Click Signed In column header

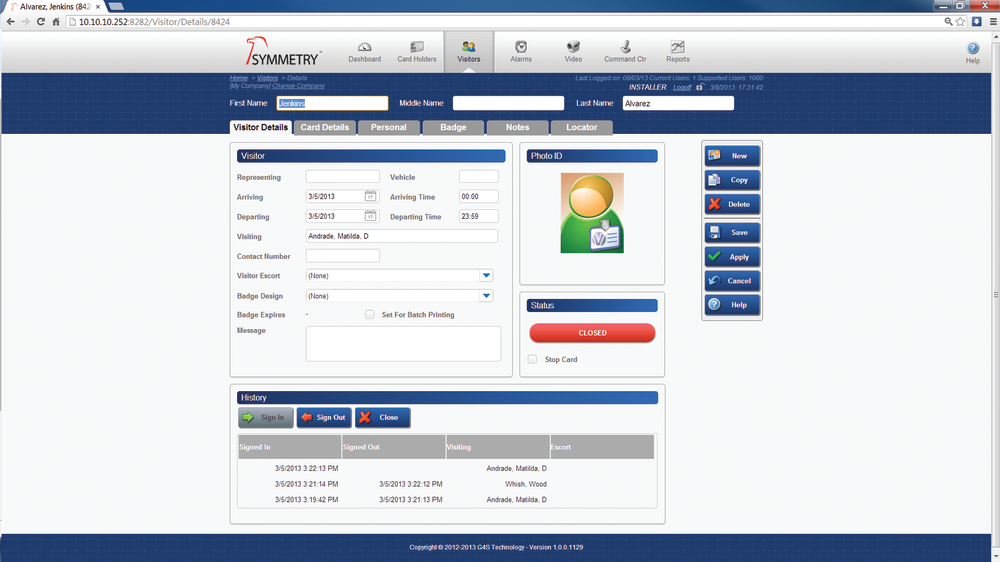point(290,447)
